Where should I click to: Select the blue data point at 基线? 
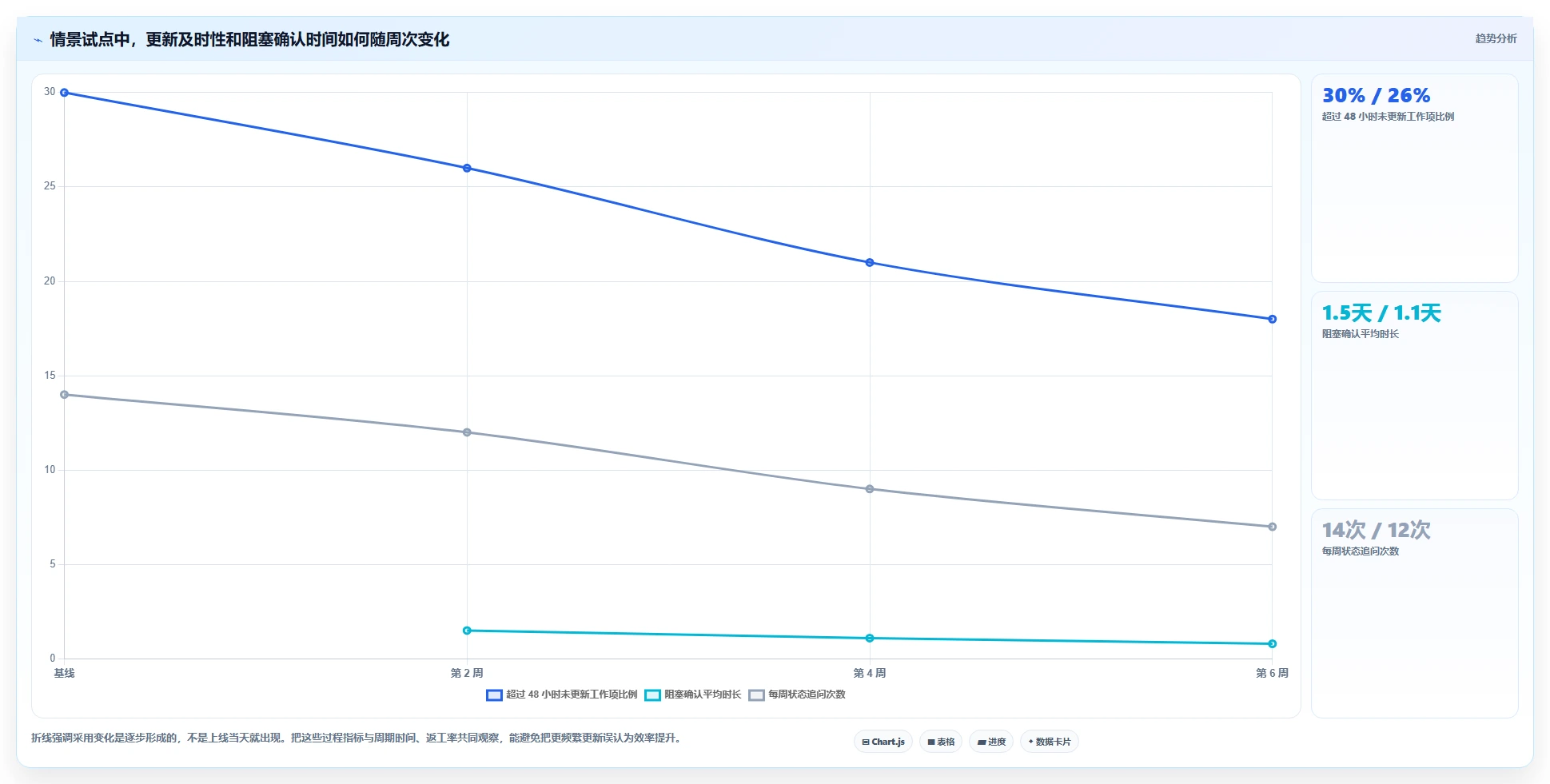coord(65,93)
